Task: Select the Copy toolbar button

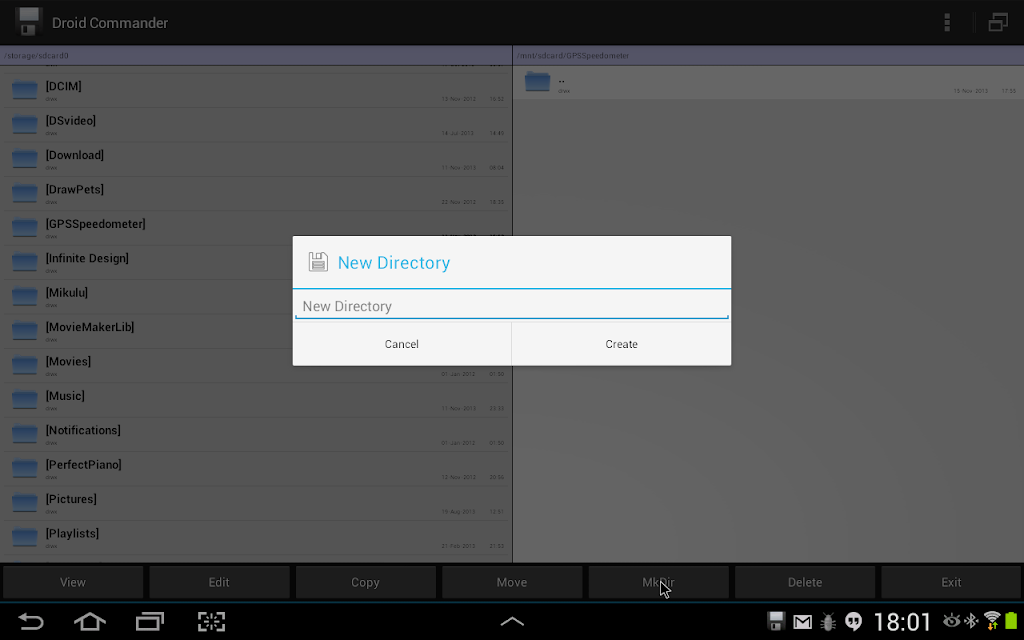Action: [x=365, y=582]
